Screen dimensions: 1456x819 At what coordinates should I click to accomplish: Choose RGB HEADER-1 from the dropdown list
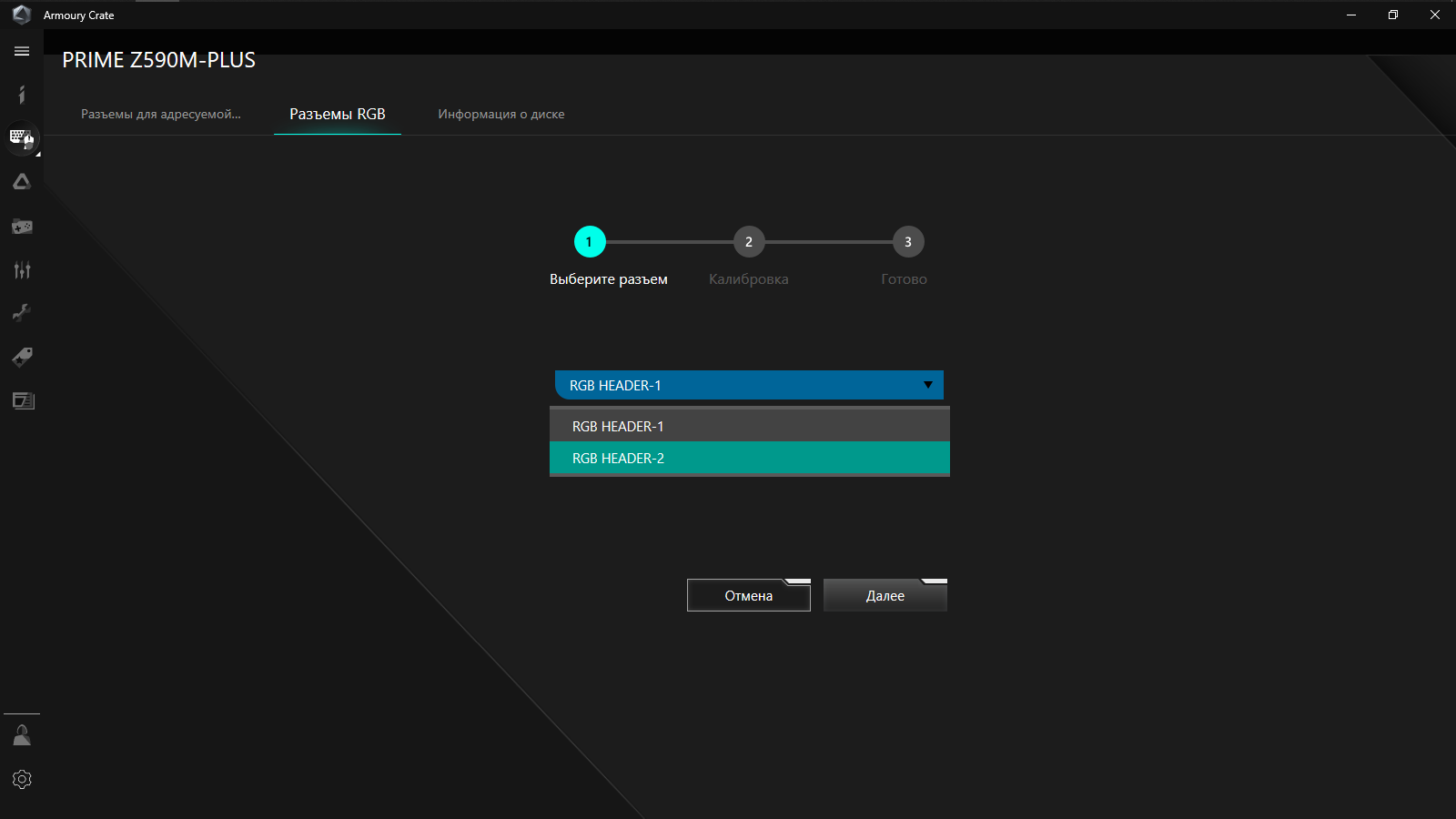[x=750, y=426]
